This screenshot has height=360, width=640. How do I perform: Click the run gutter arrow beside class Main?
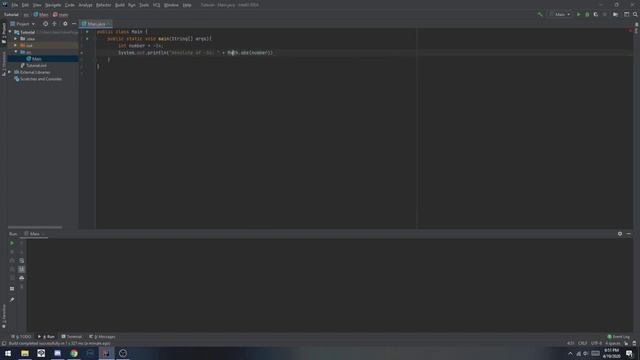[87, 32]
